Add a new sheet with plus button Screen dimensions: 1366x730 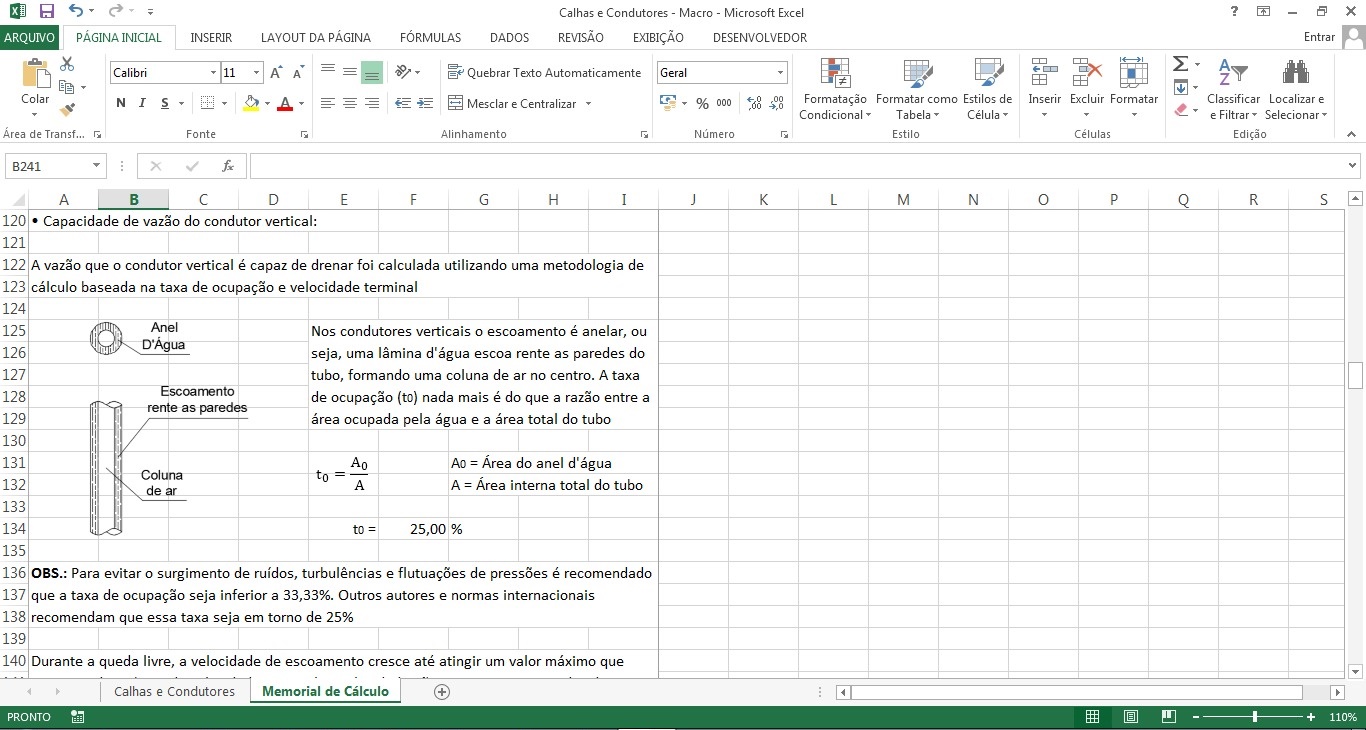[x=442, y=691]
